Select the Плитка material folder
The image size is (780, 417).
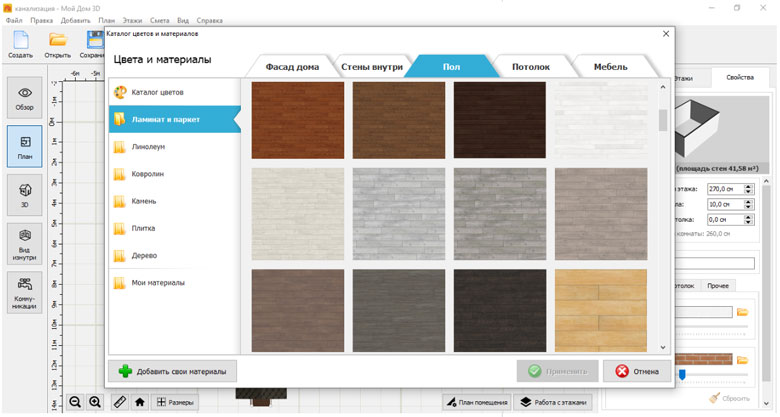[144, 228]
